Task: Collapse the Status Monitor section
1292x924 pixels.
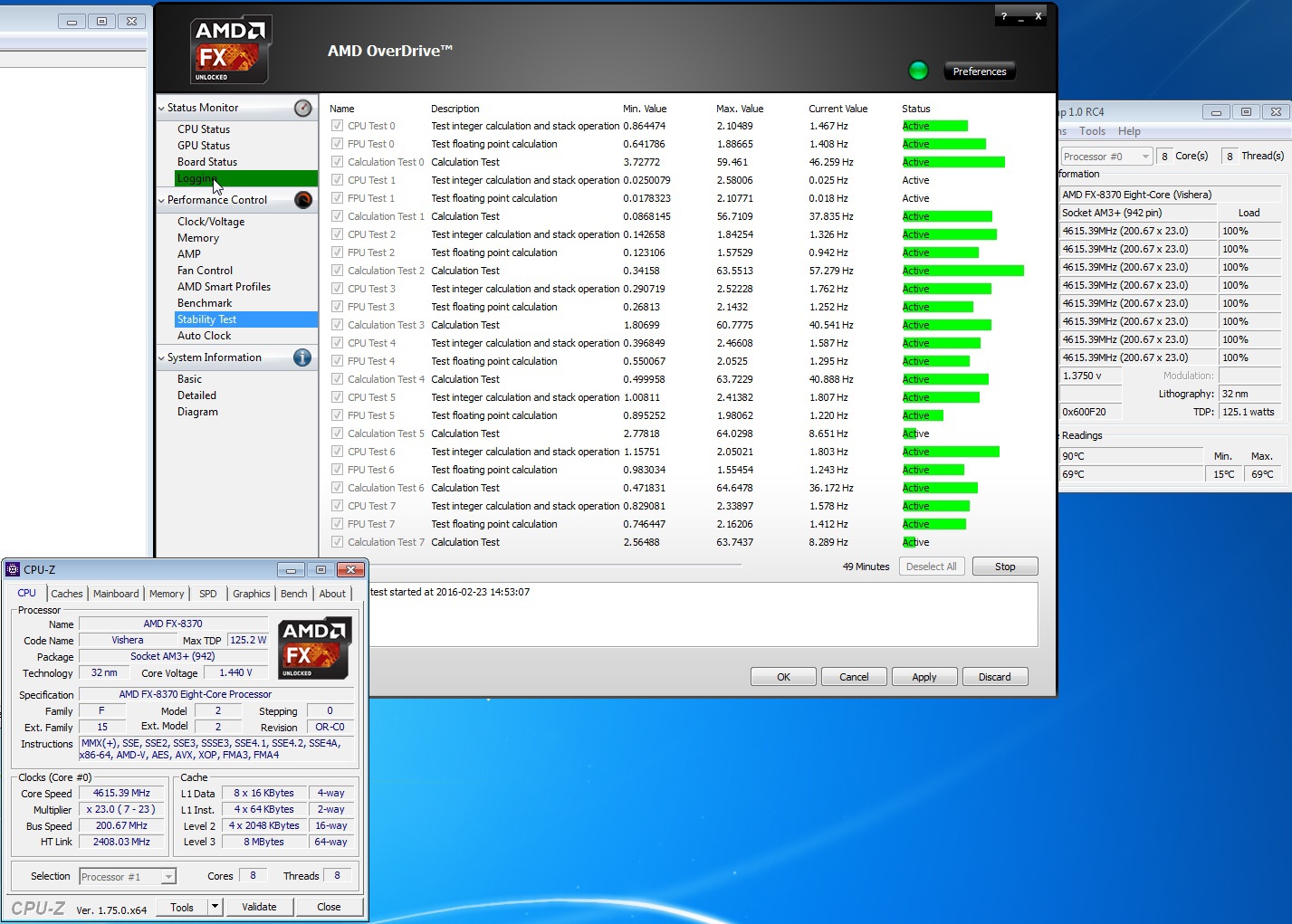Action: (161, 109)
